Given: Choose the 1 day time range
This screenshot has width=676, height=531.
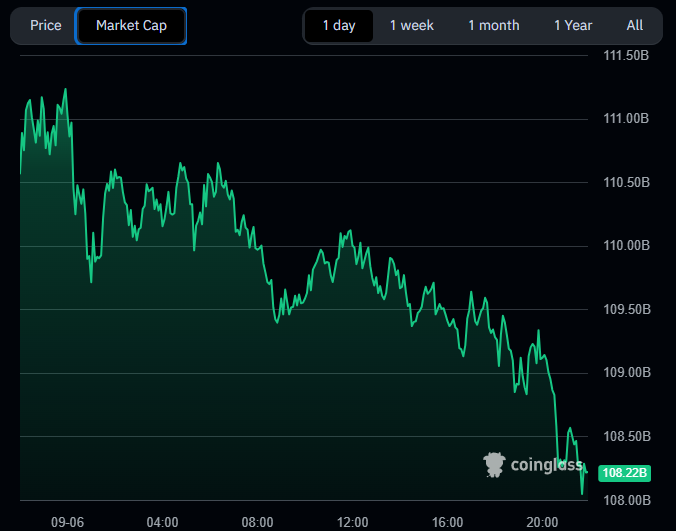Looking at the screenshot, I should pyautogui.click(x=339, y=26).
